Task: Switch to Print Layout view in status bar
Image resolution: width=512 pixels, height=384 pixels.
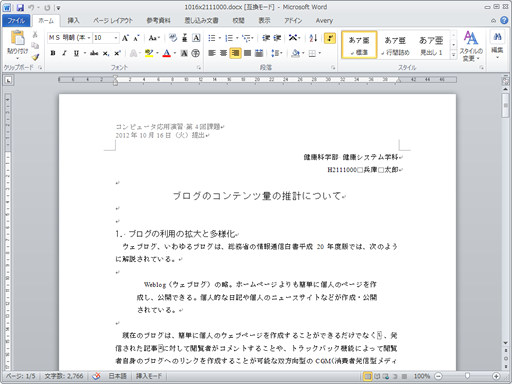Action: coord(367,376)
